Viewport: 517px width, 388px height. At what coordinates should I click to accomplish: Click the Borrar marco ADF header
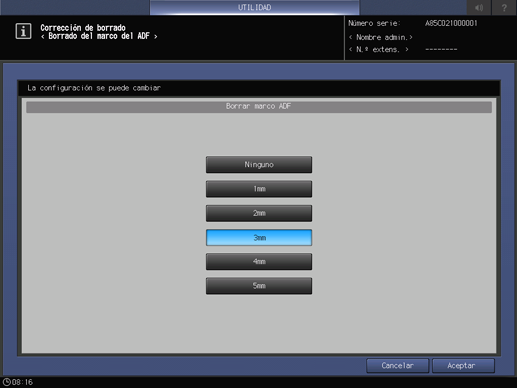(259, 107)
